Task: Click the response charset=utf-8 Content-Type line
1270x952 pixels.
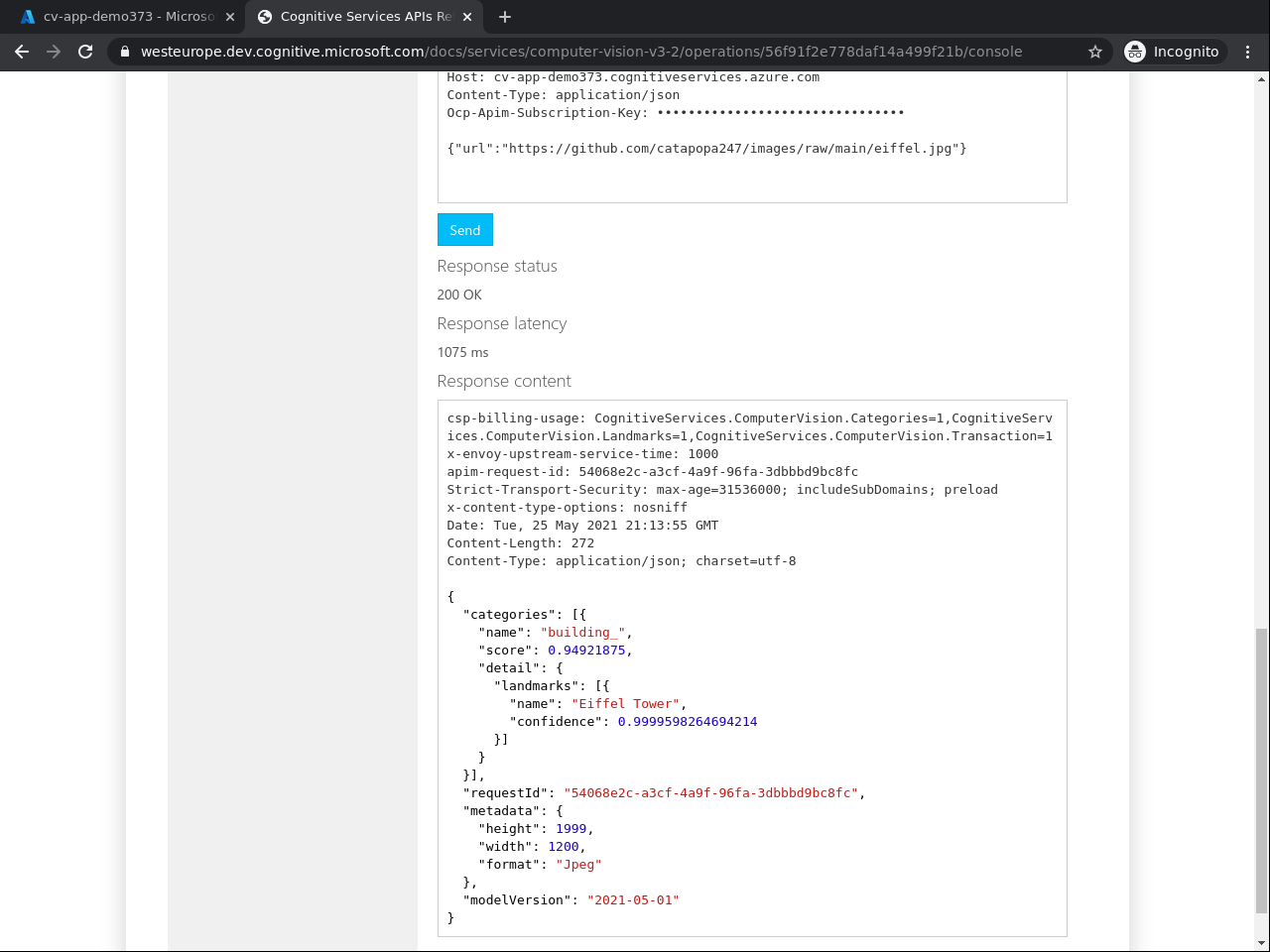Action: coord(621,561)
